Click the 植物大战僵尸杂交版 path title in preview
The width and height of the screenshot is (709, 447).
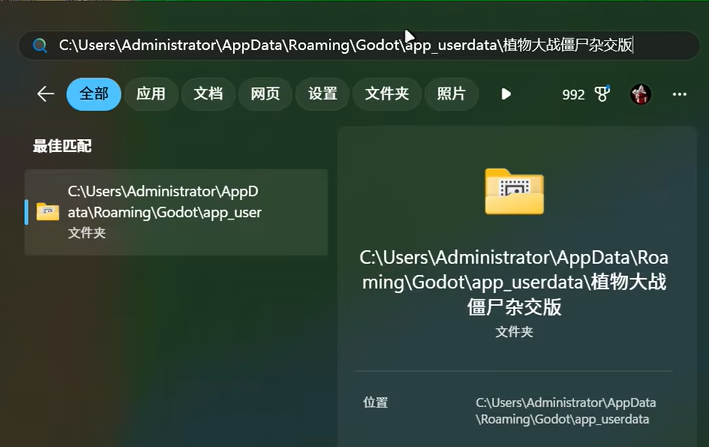pos(514,282)
